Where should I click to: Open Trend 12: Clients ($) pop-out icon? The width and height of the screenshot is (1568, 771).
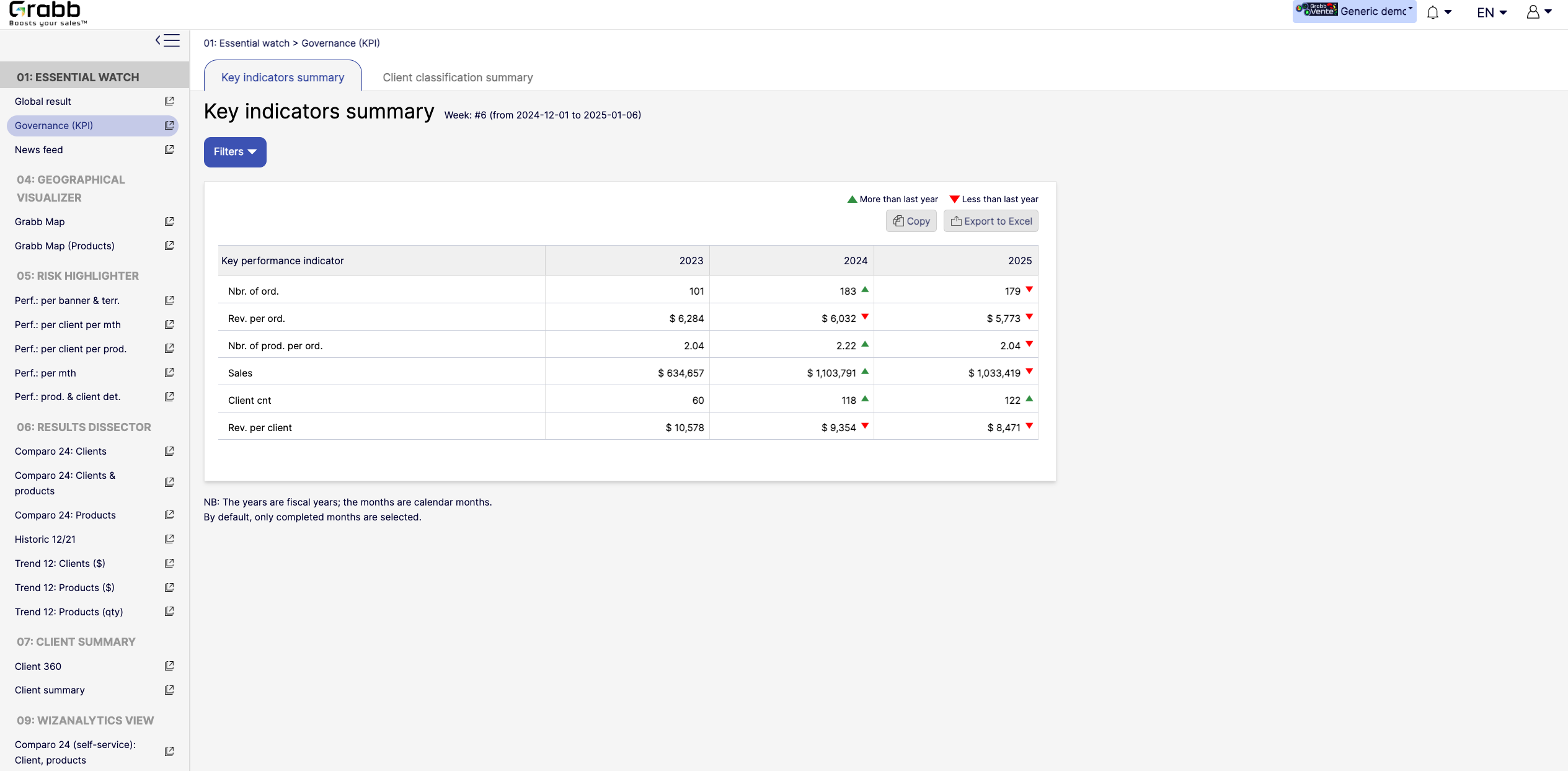click(x=169, y=563)
